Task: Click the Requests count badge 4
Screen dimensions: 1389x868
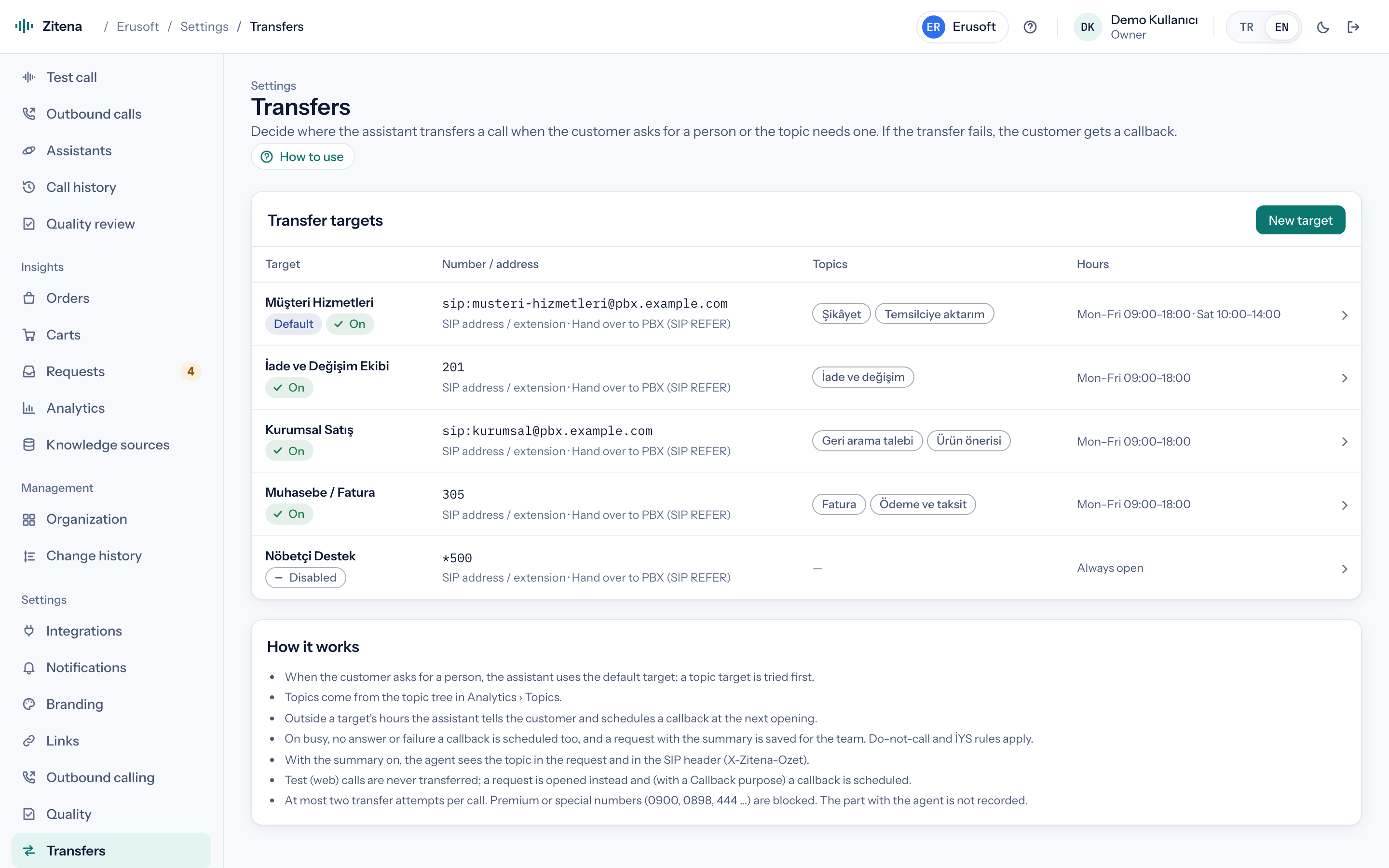Action: pyautogui.click(x=191, y=371)
